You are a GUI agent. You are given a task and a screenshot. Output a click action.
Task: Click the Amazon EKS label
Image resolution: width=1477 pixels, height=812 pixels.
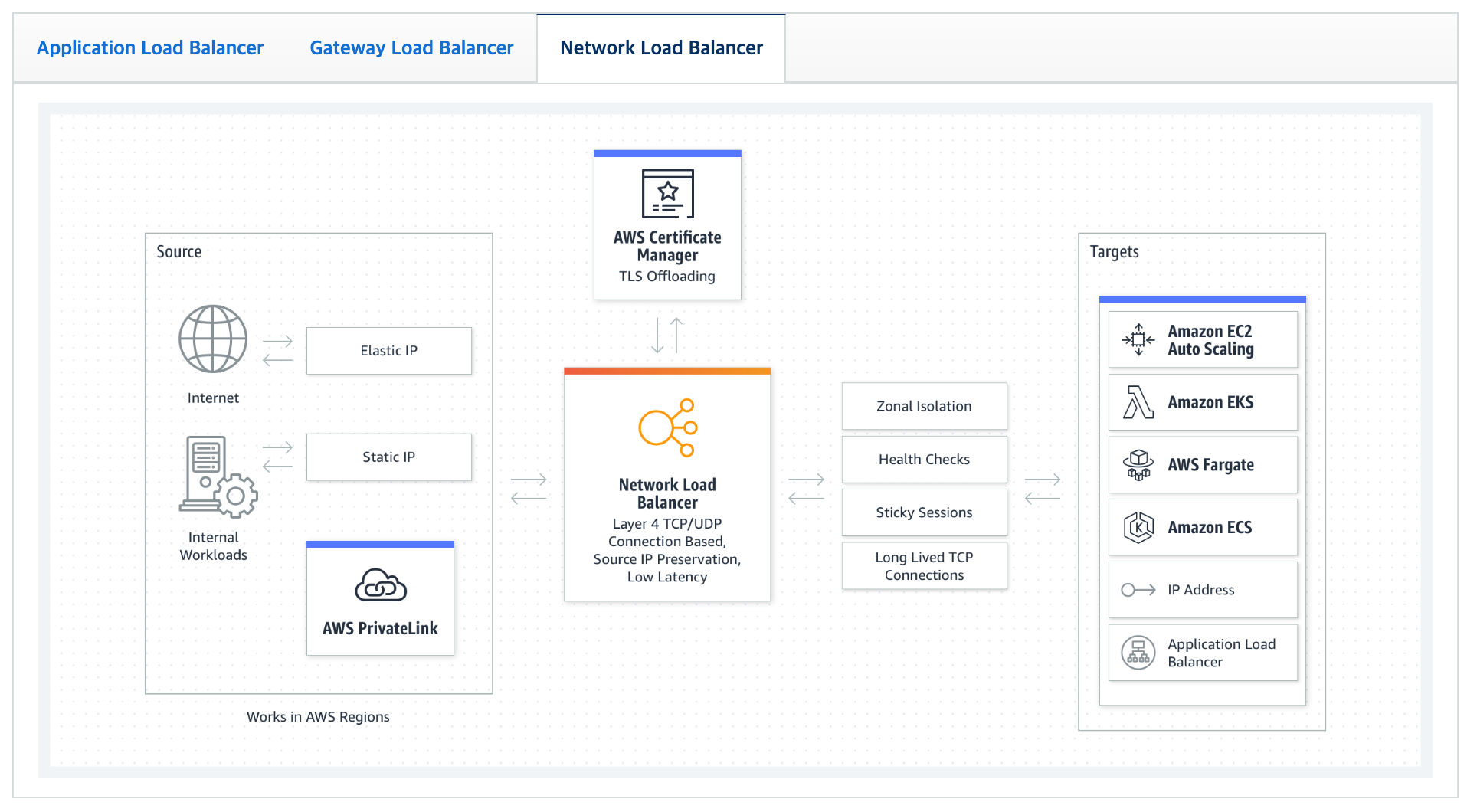tap(1210, 402)
